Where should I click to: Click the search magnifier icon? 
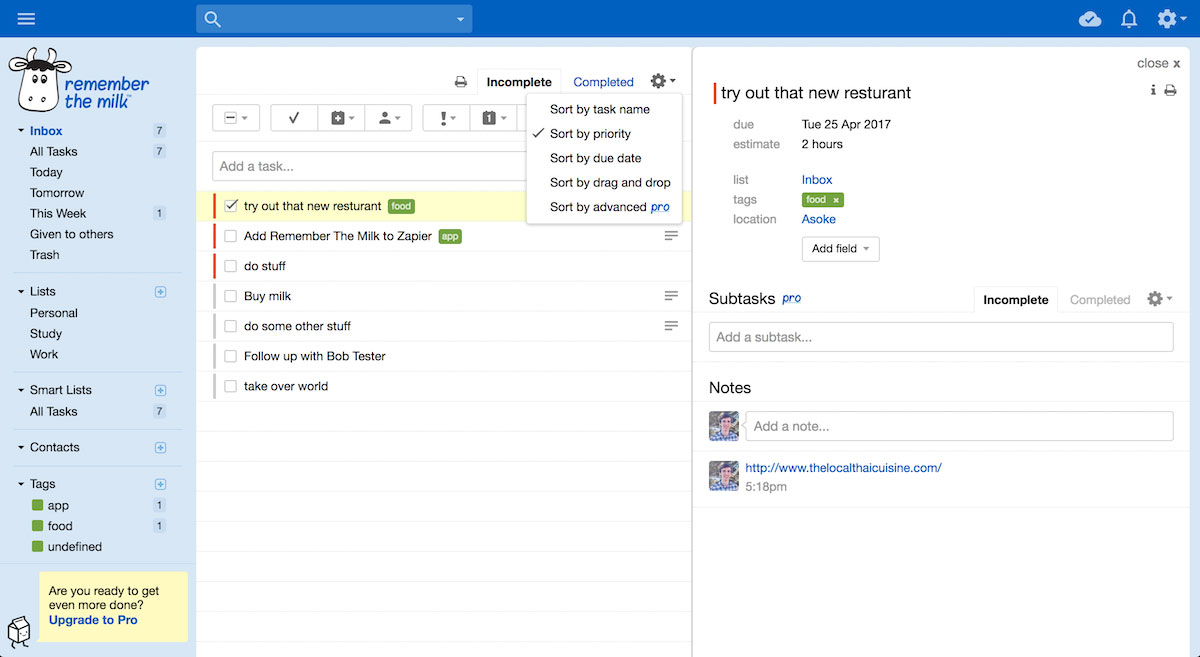coord(213,19)
